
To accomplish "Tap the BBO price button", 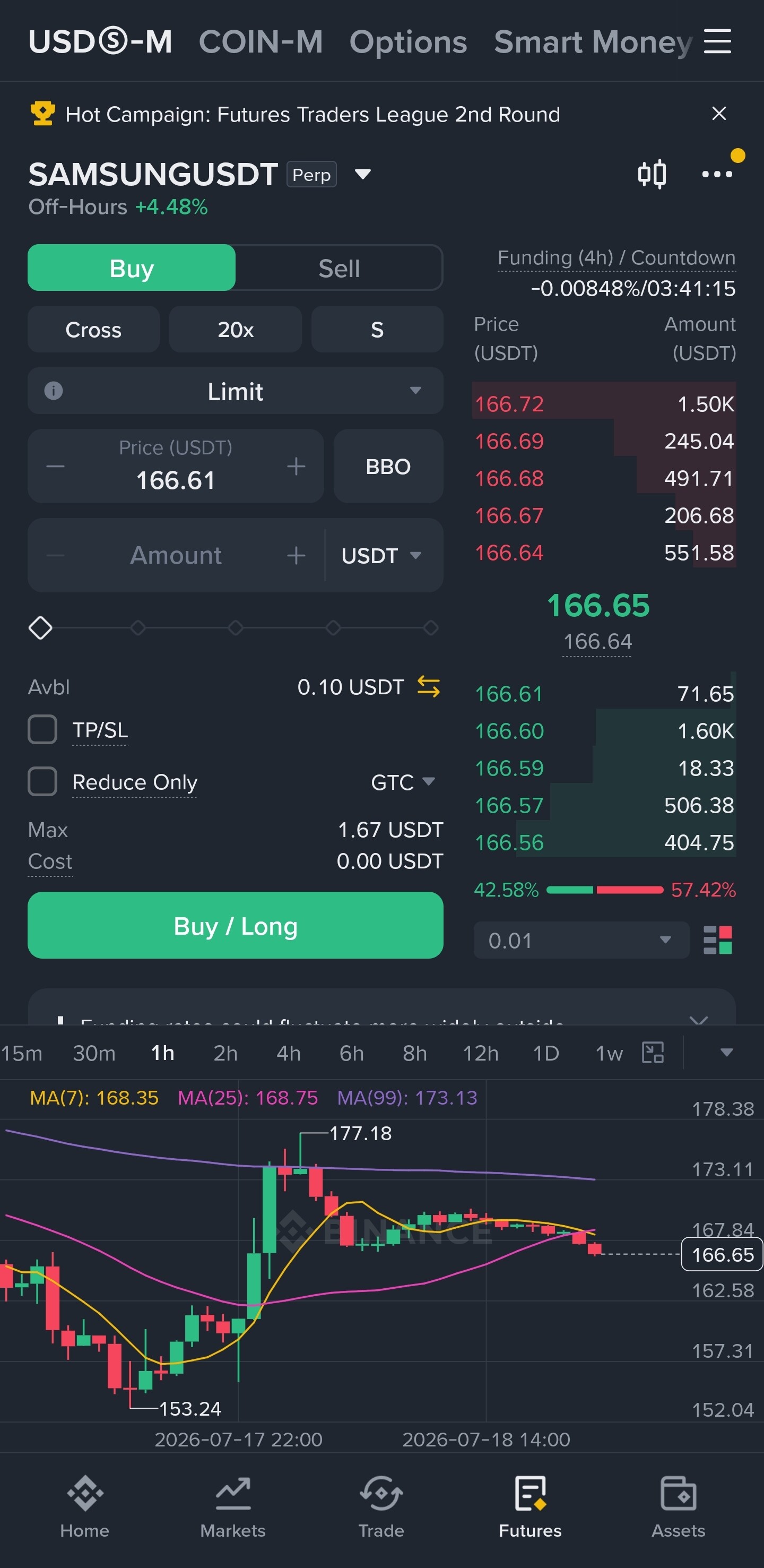I will pos(388,466).
